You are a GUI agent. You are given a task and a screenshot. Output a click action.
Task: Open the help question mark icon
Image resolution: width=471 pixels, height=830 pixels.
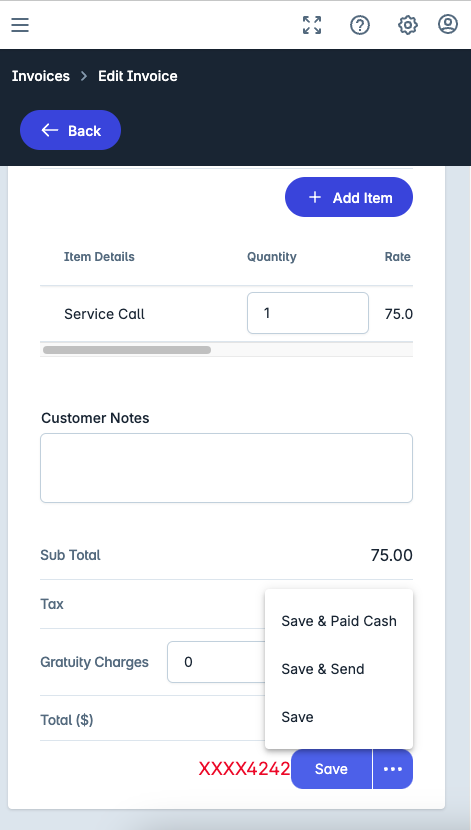tap(360, 25)
